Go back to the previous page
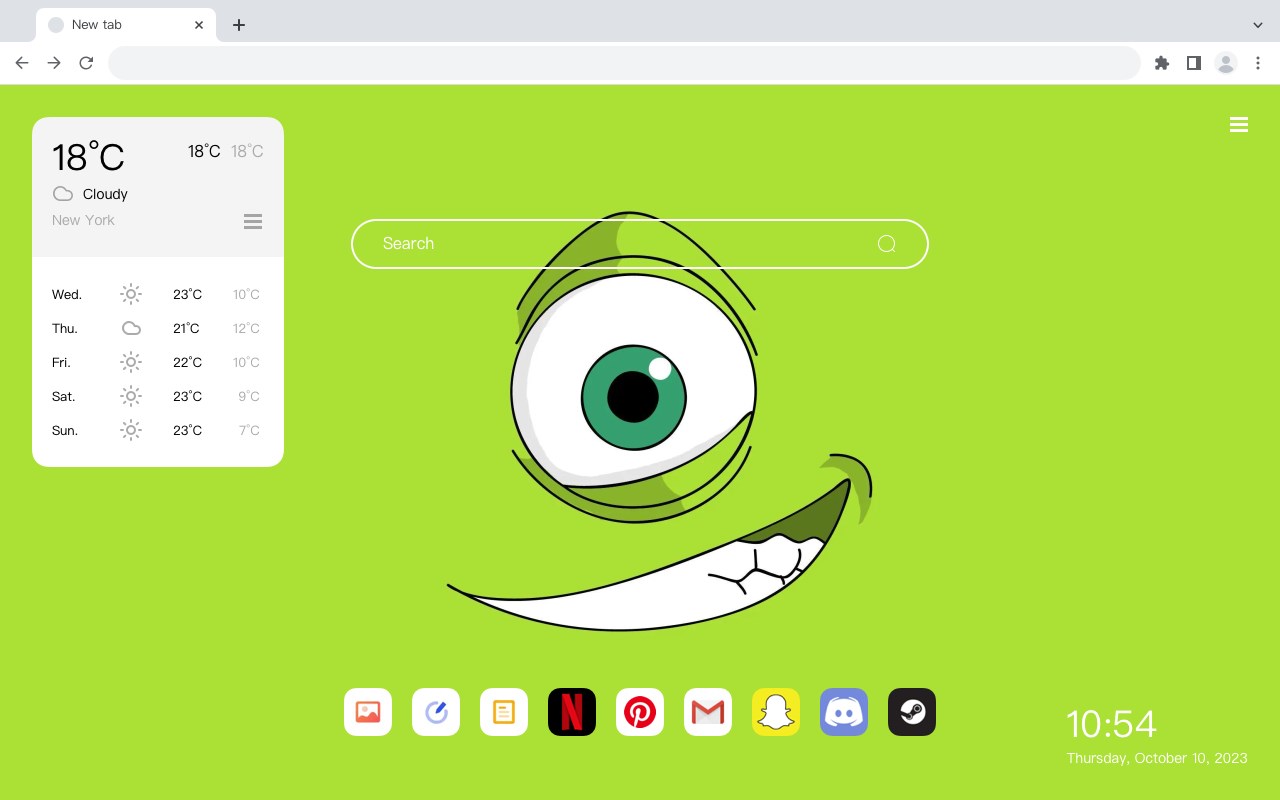 (22, 63)
